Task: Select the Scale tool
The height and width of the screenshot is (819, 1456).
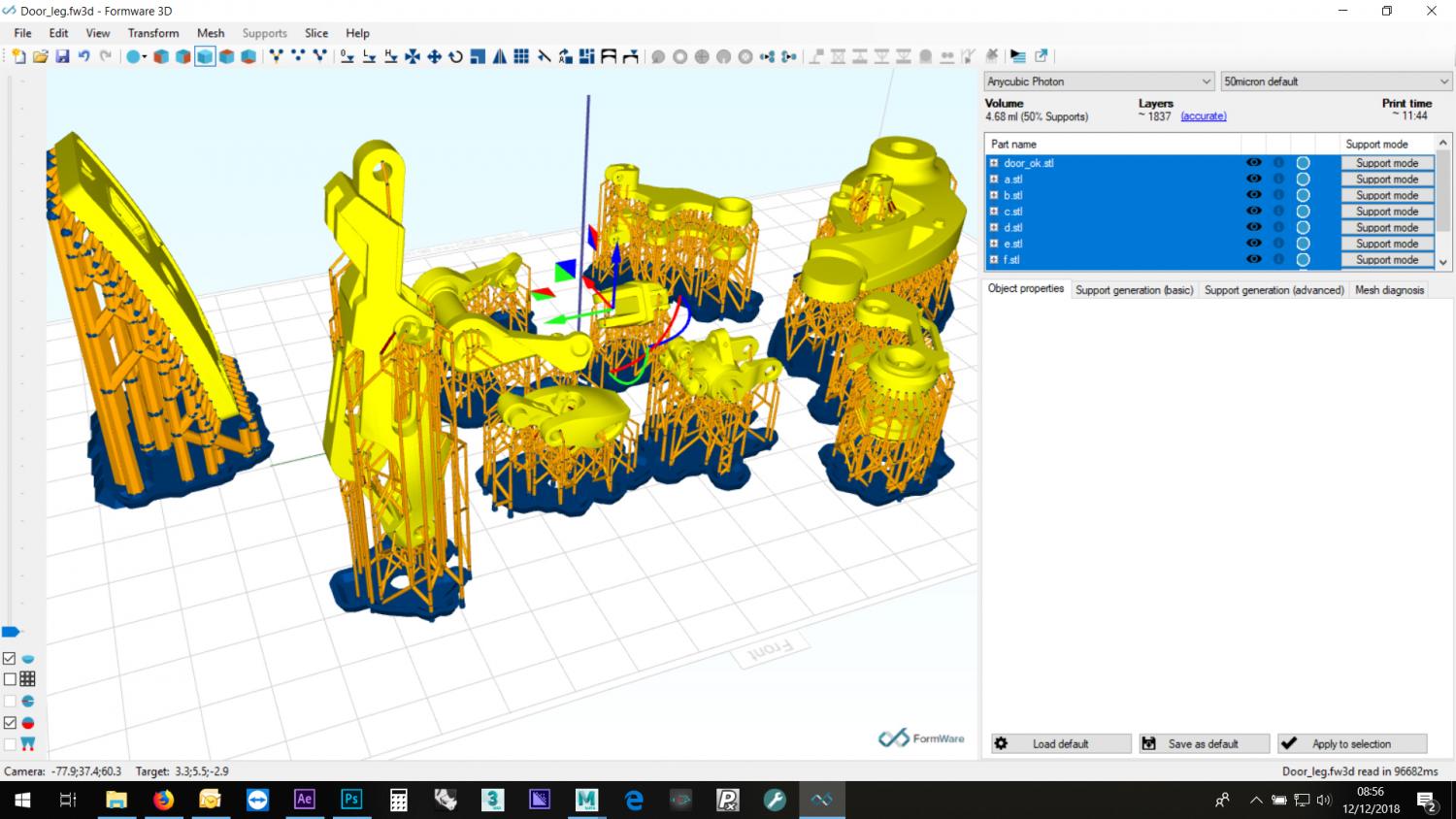Action: click(477, 56)
